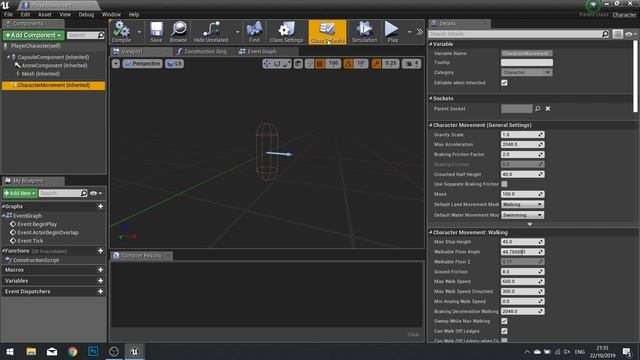
Task: Clear the Parent Socket
Action: tap(548, 109)
